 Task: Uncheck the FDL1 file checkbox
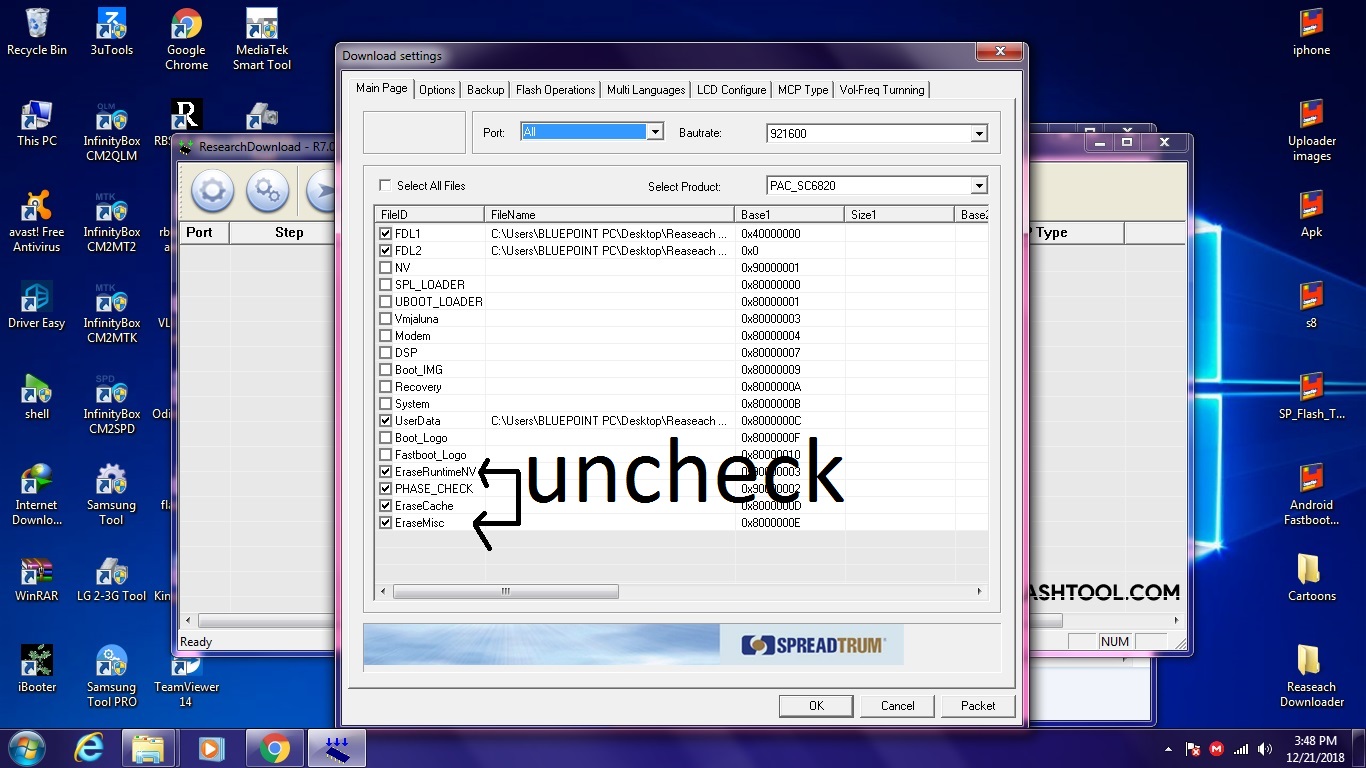click(x=386, y=233)
